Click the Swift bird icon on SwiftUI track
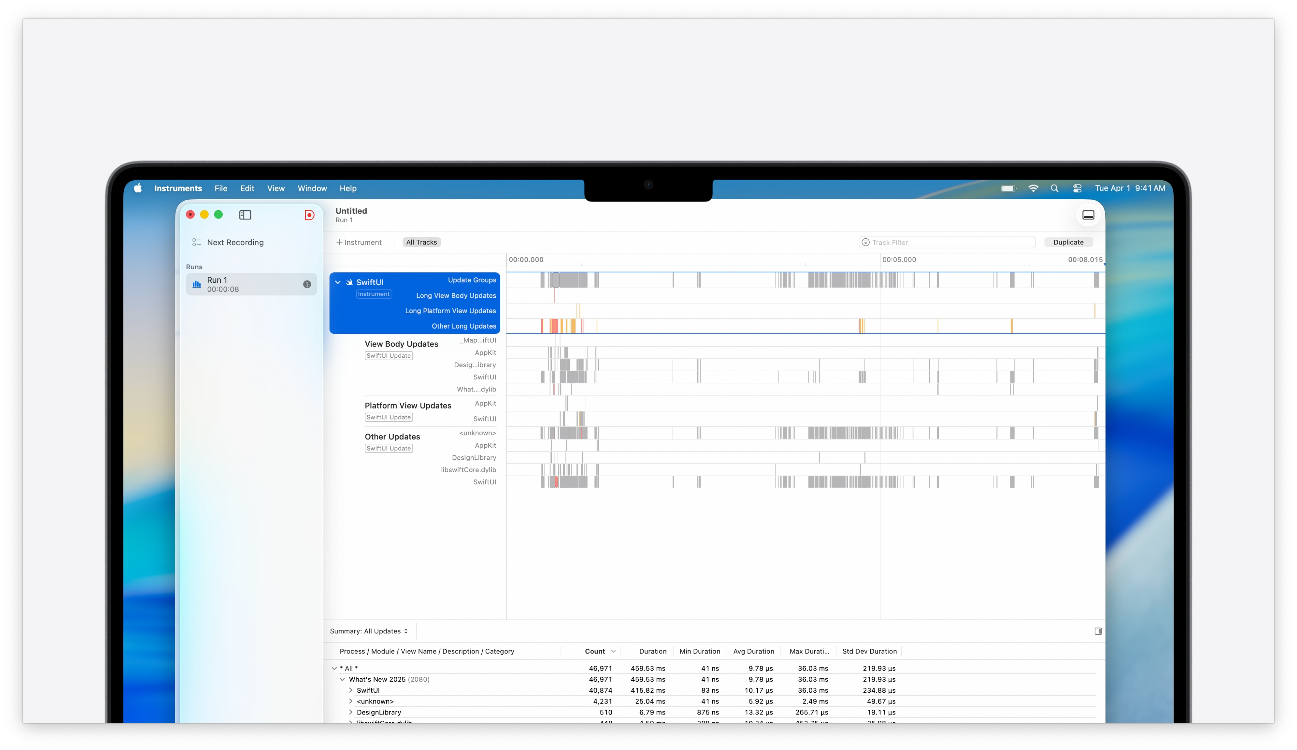 click(349, 283)
